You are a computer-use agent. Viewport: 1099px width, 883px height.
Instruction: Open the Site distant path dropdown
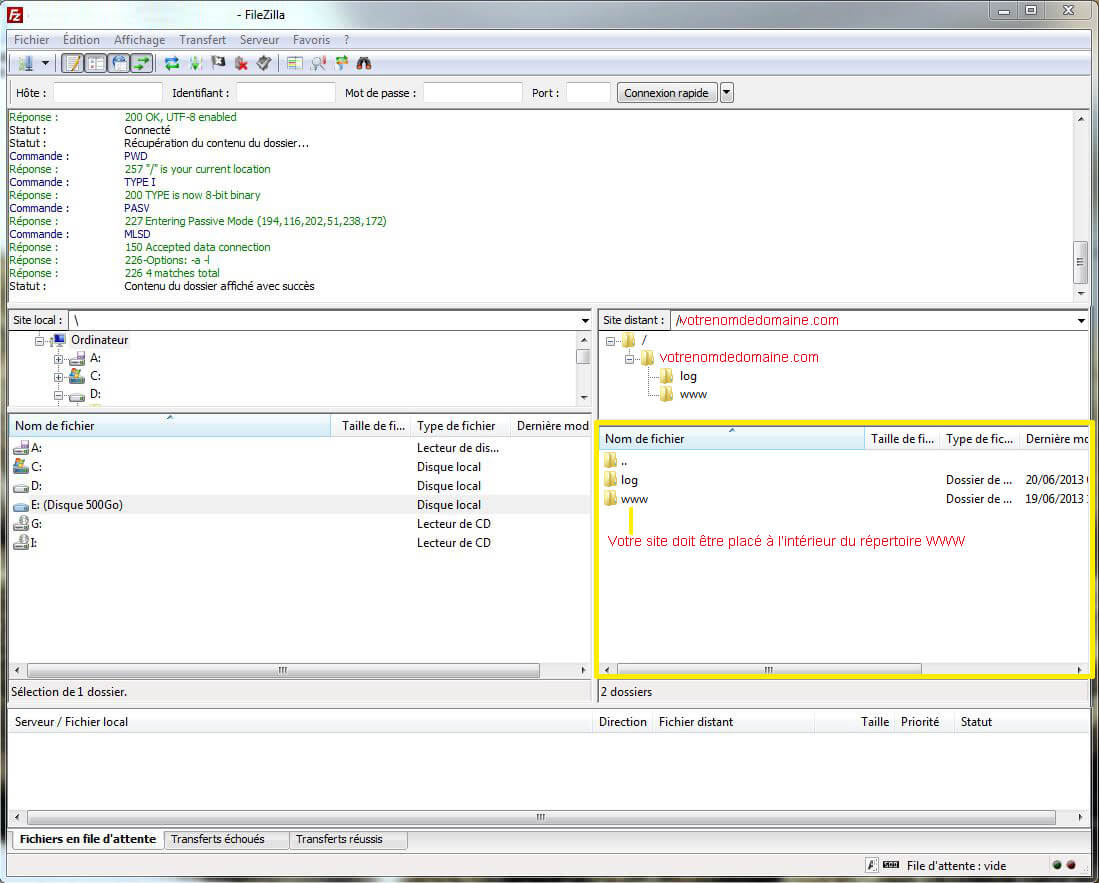pos(1081,320)
